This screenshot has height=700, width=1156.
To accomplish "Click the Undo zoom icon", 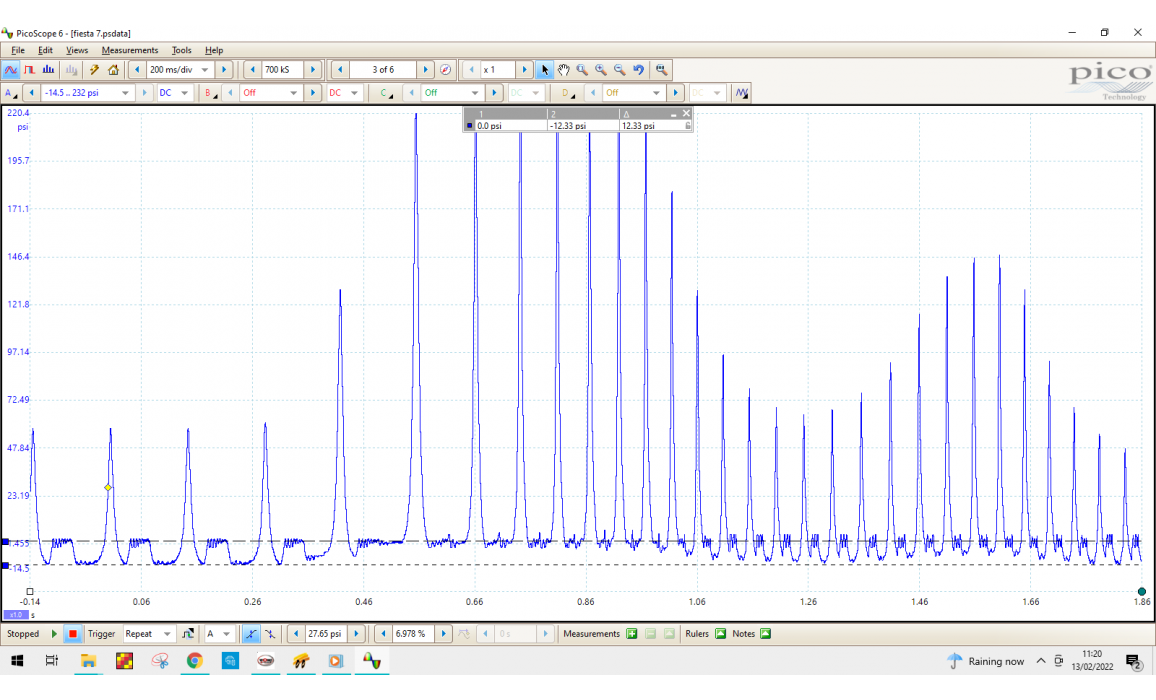I will 638,70.
